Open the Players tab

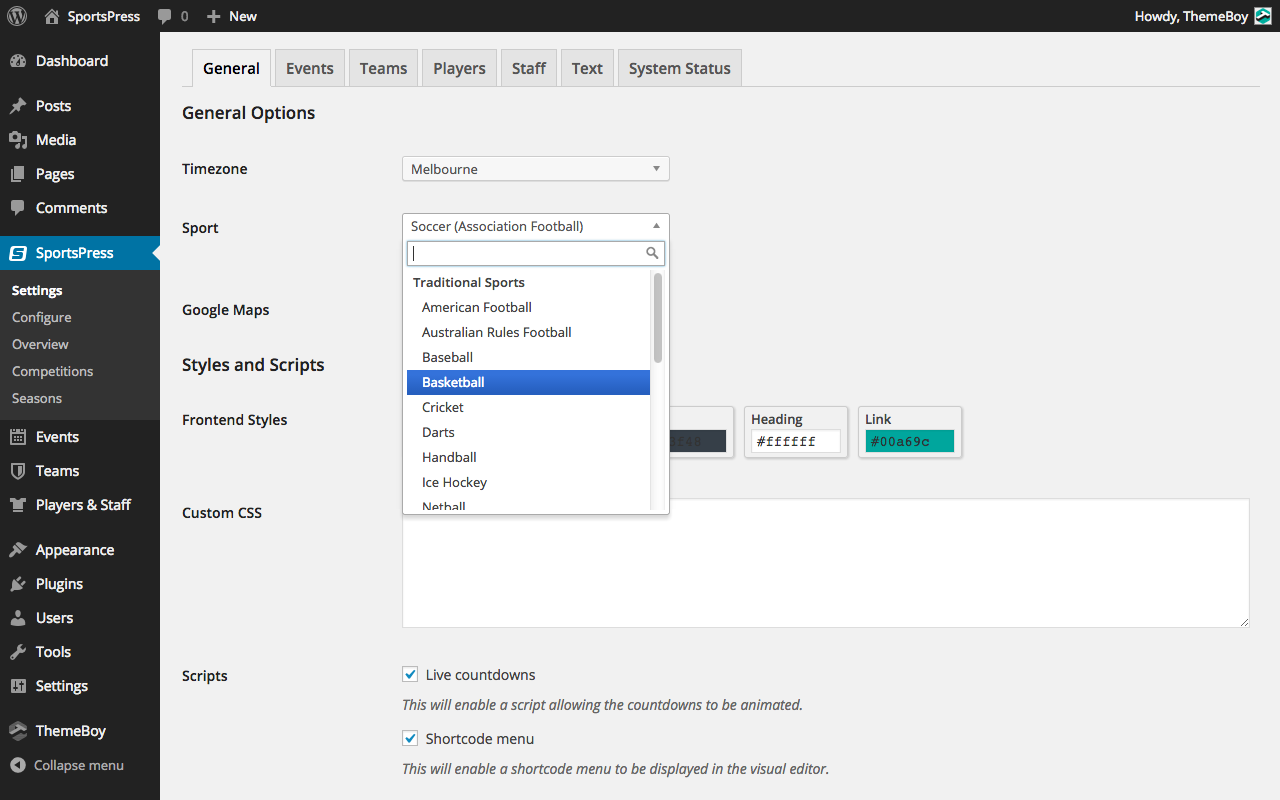[459, 68]
